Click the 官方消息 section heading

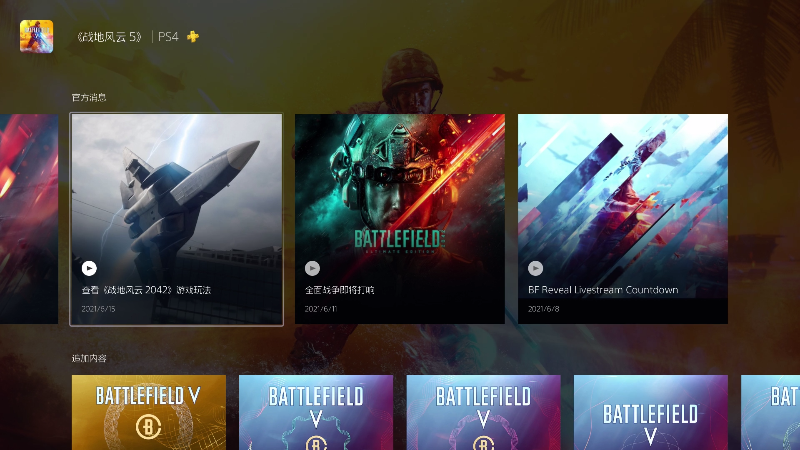click(89, 97)
